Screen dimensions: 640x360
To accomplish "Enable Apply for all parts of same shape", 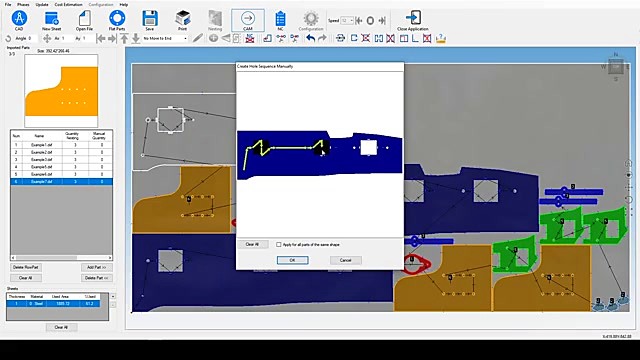I will pyautogui.click(x=279, y=244).
